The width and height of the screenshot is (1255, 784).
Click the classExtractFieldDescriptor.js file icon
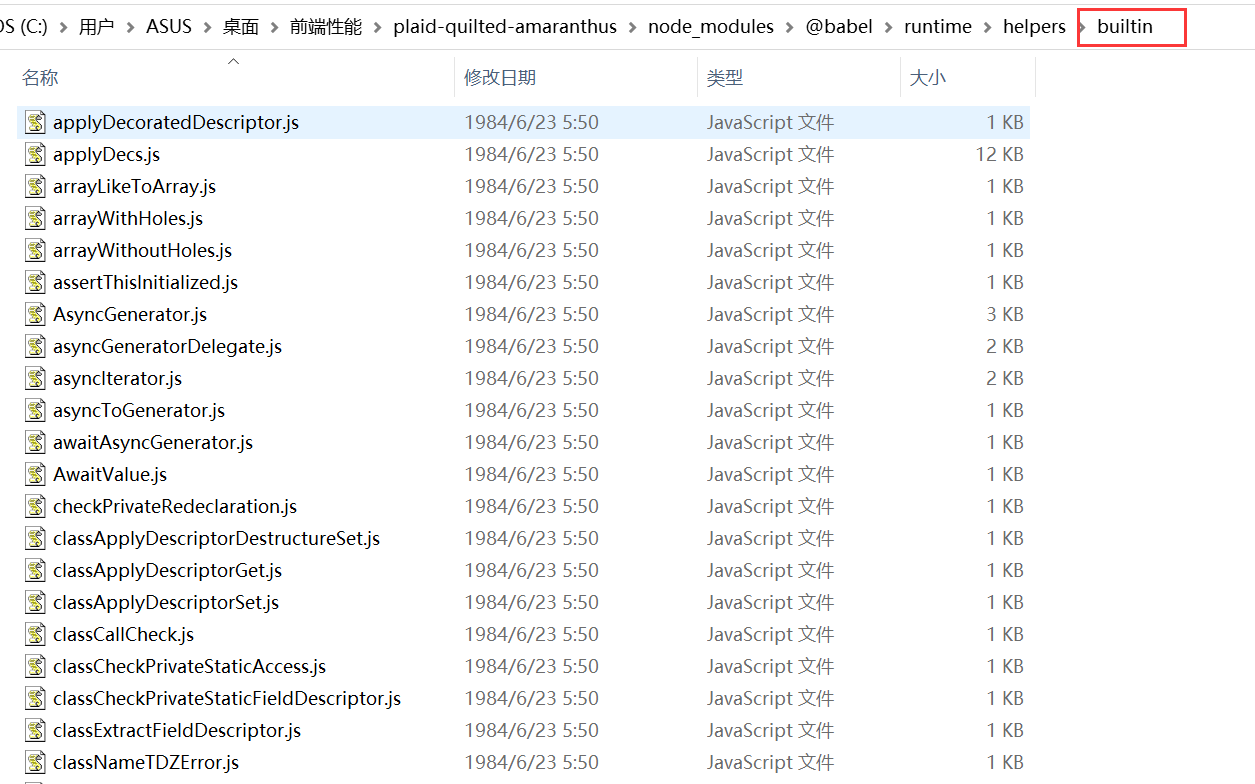click(x=36, y=730)
